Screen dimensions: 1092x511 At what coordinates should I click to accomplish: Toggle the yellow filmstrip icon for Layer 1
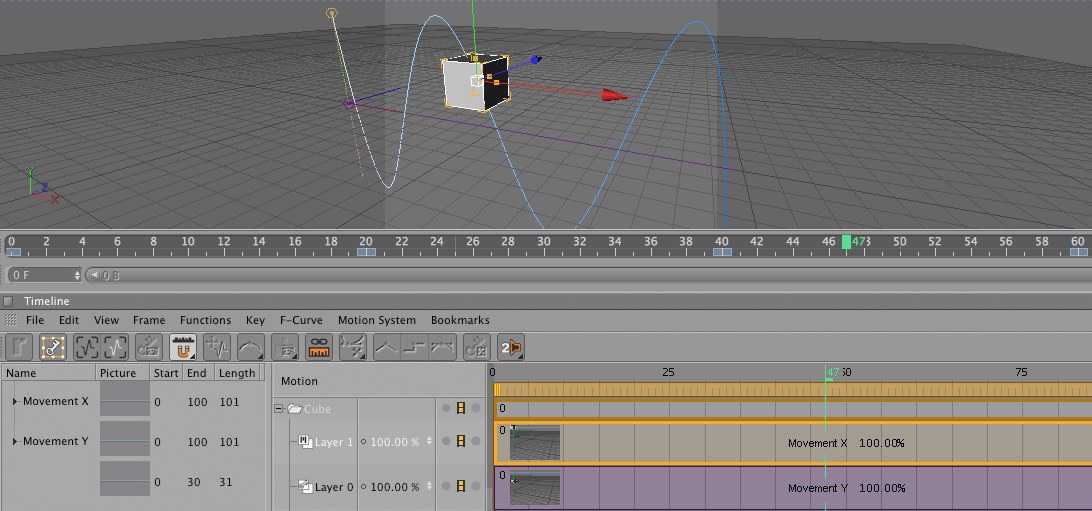[x=461, y=441]
